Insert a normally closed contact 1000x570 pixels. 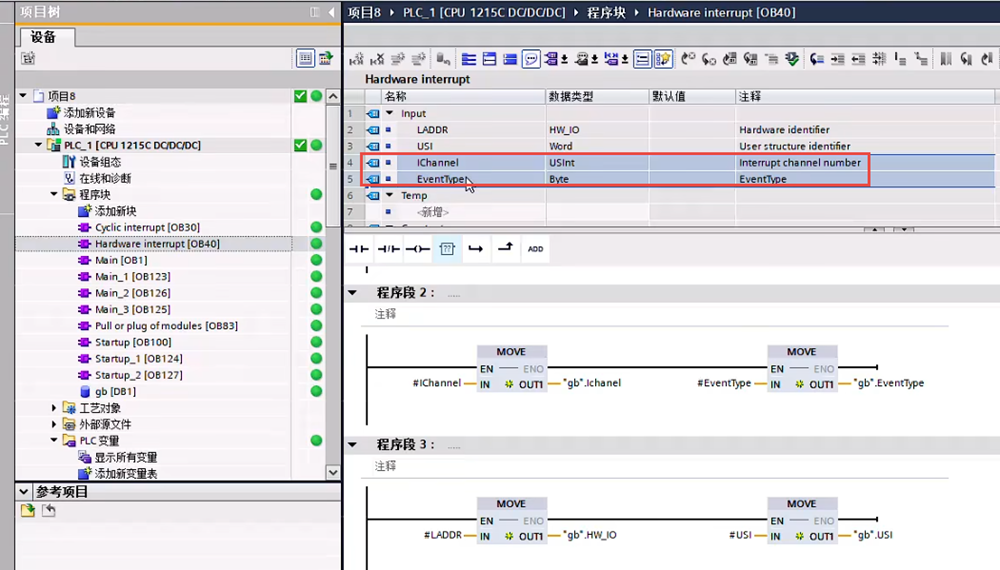[388, 248]
